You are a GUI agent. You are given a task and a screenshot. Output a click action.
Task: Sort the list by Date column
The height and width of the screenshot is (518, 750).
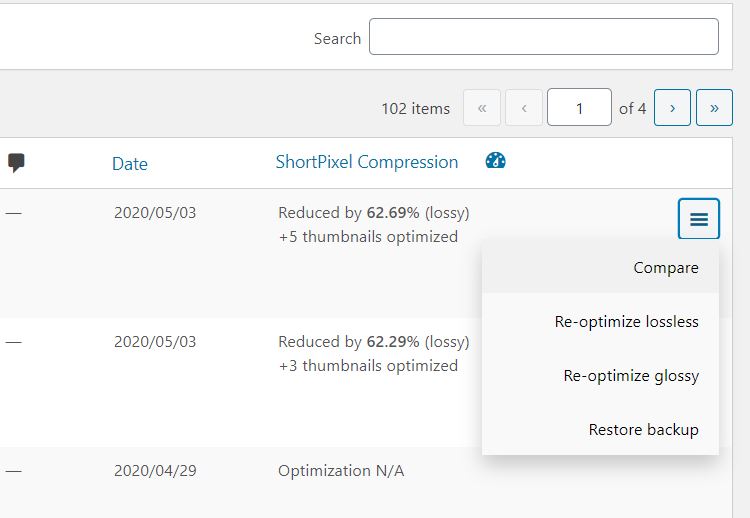pos(130,164)
